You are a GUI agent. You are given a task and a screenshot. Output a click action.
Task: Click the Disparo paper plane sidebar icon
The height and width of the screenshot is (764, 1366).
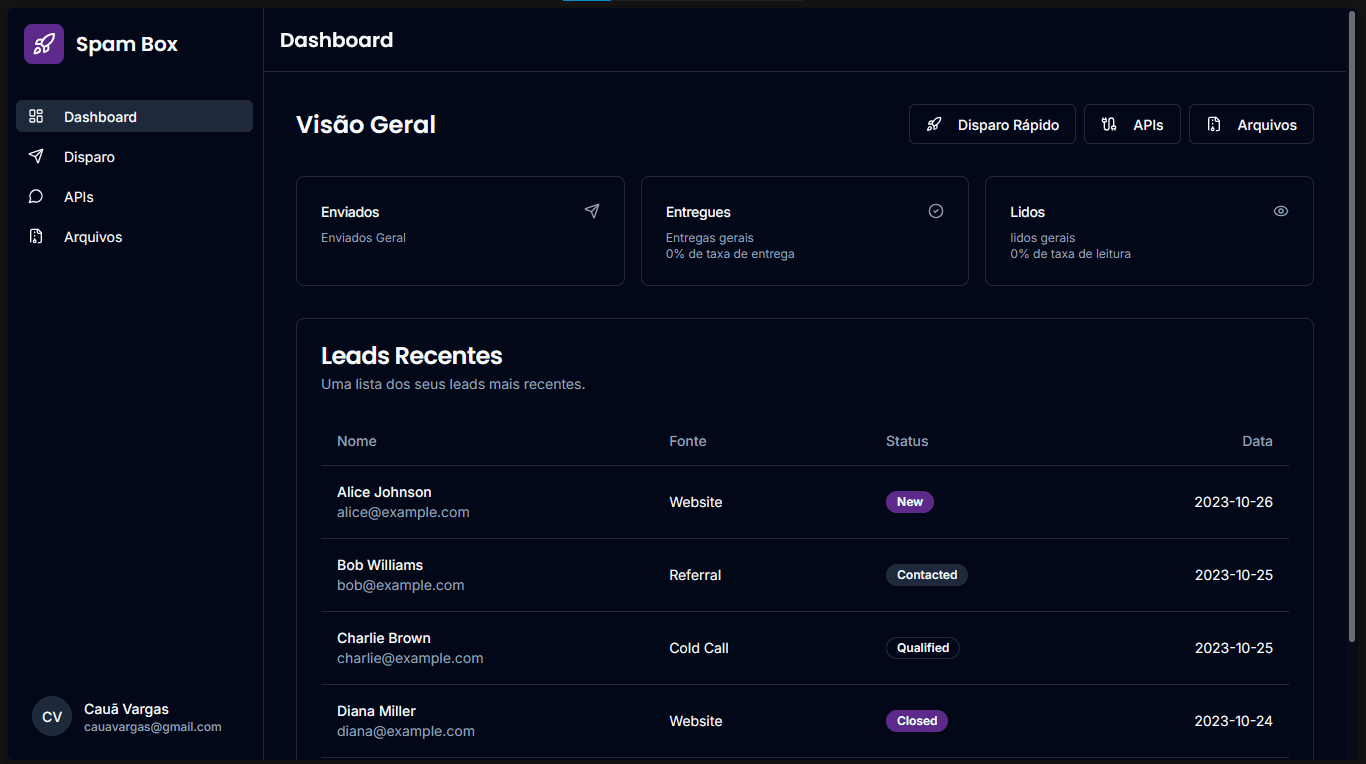tap(36, 156)
